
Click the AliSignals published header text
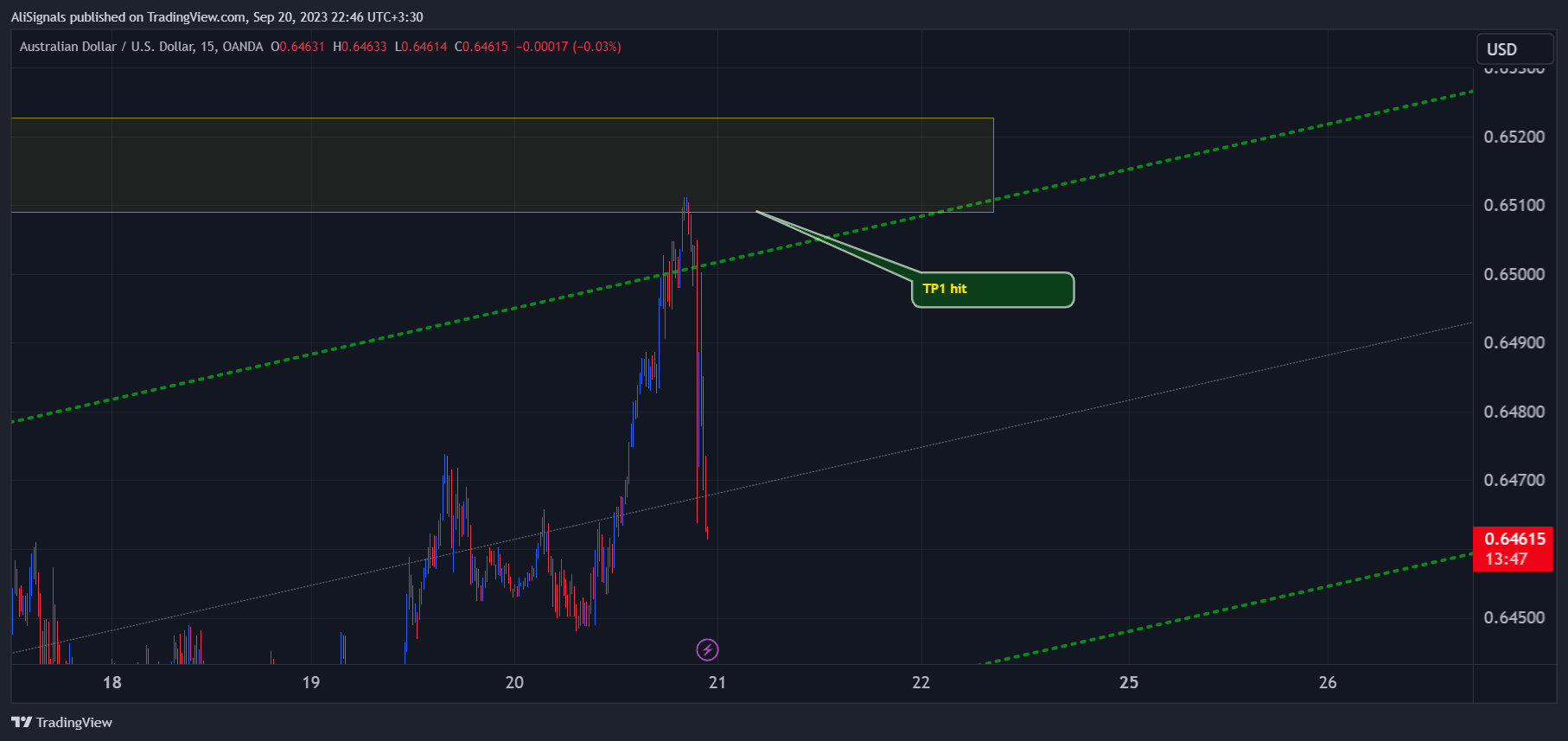coord(217,16)
